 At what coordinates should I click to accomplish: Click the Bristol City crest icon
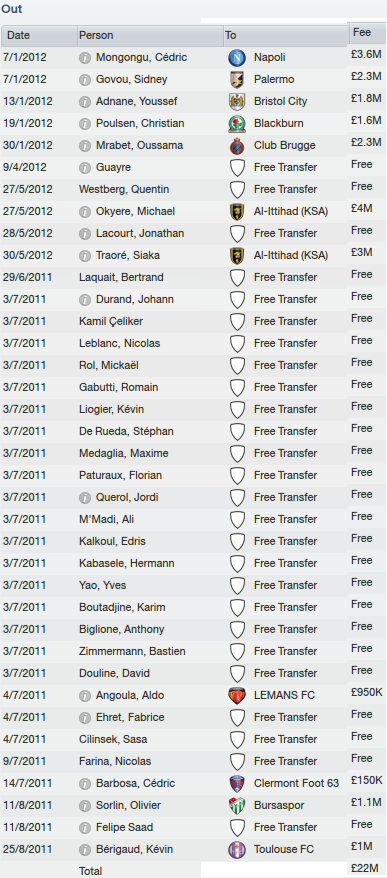click(237, 101)
